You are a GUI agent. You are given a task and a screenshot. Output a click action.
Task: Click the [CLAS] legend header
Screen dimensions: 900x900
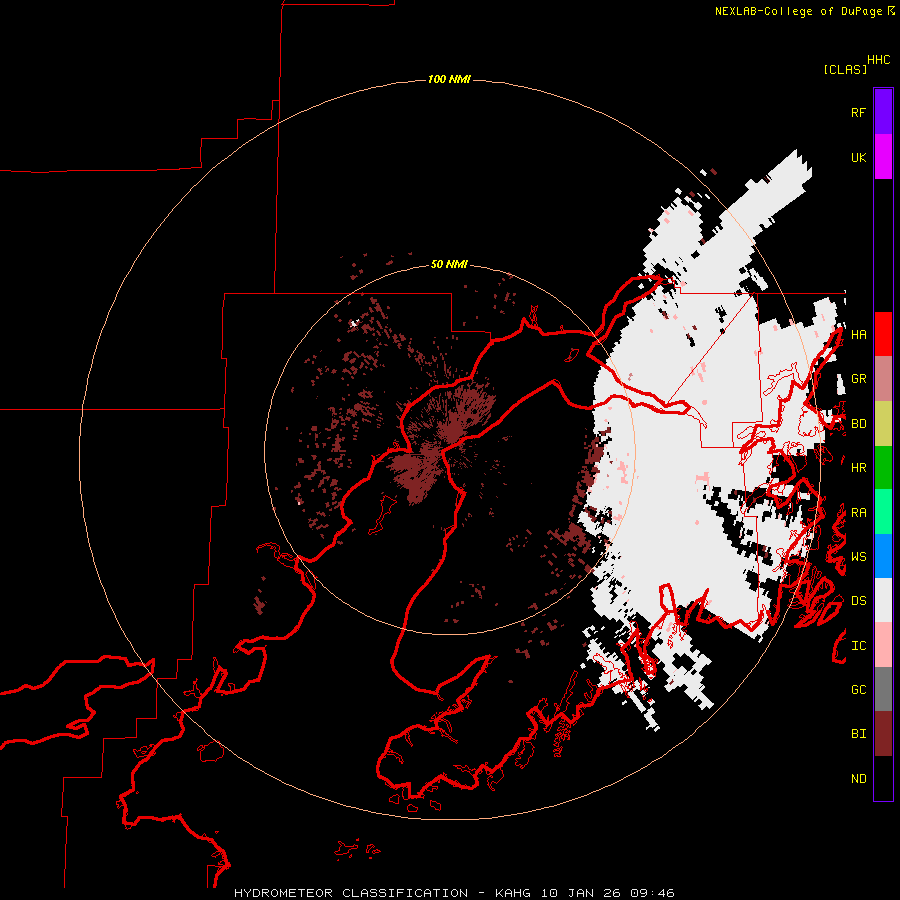pos(845,69)
